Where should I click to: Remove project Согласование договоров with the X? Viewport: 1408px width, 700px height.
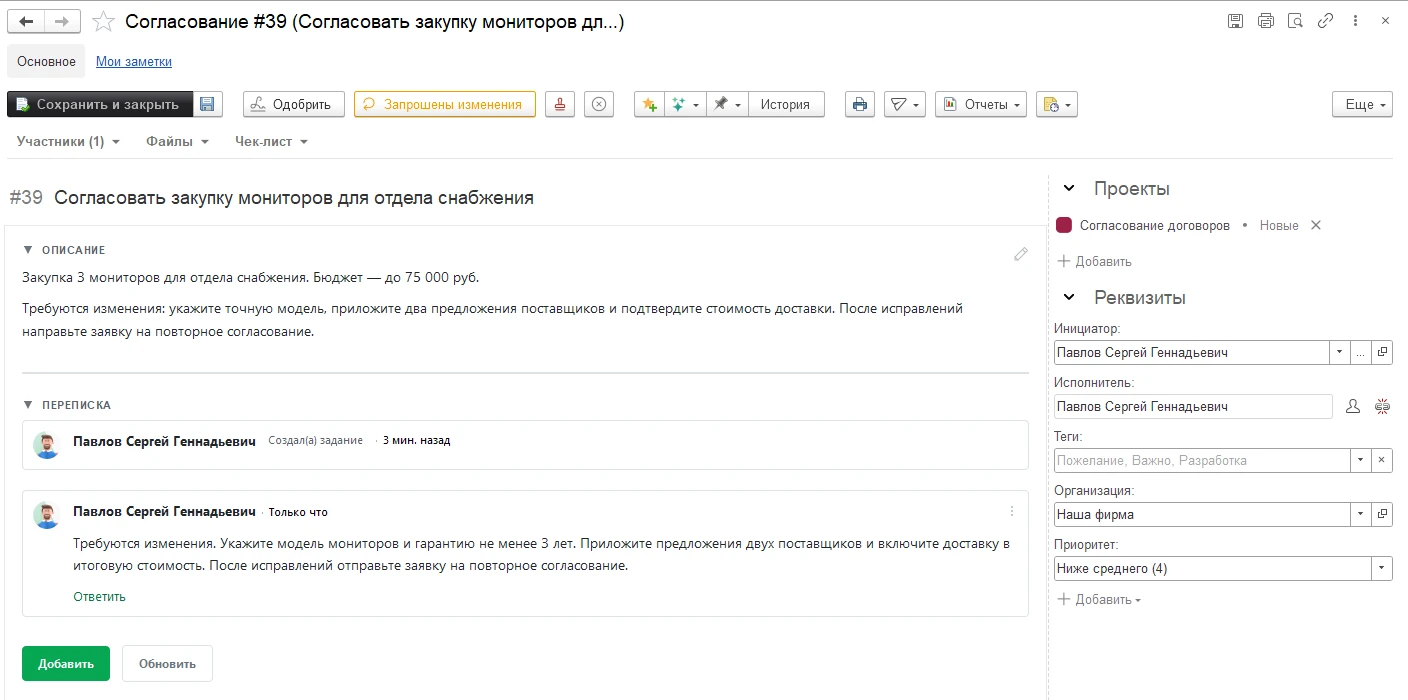click(1316, 225)
